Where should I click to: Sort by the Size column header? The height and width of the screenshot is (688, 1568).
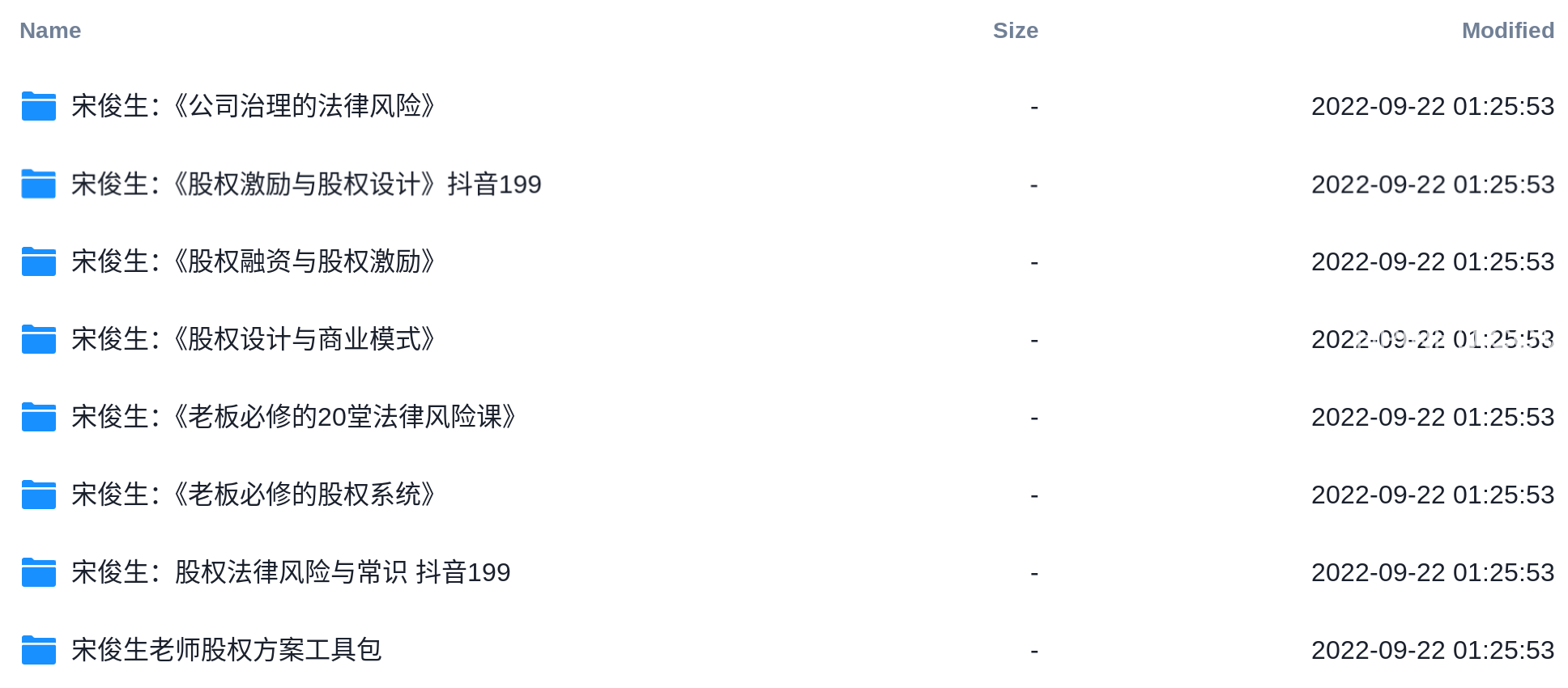[x=1016, y=31]
